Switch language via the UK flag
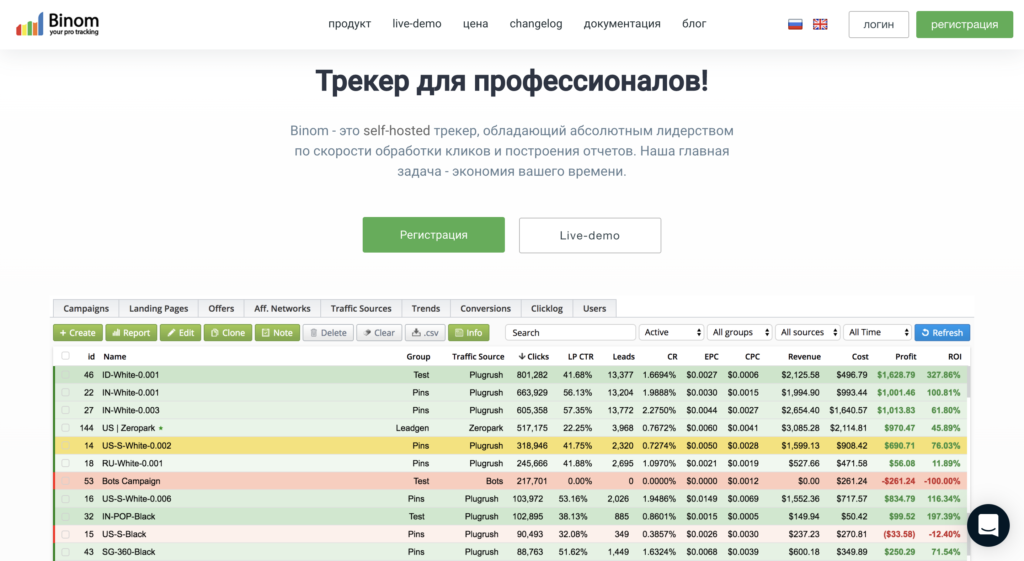 820,24
